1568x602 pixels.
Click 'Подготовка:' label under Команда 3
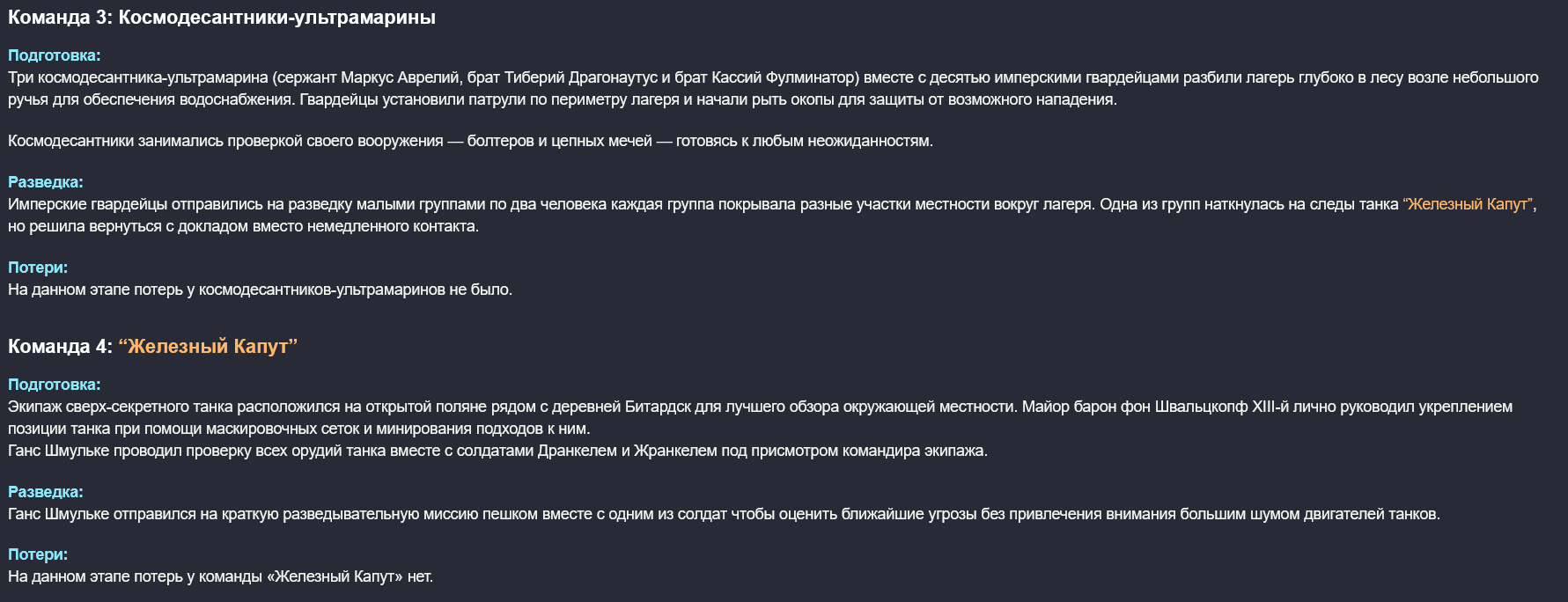point(54,55)
